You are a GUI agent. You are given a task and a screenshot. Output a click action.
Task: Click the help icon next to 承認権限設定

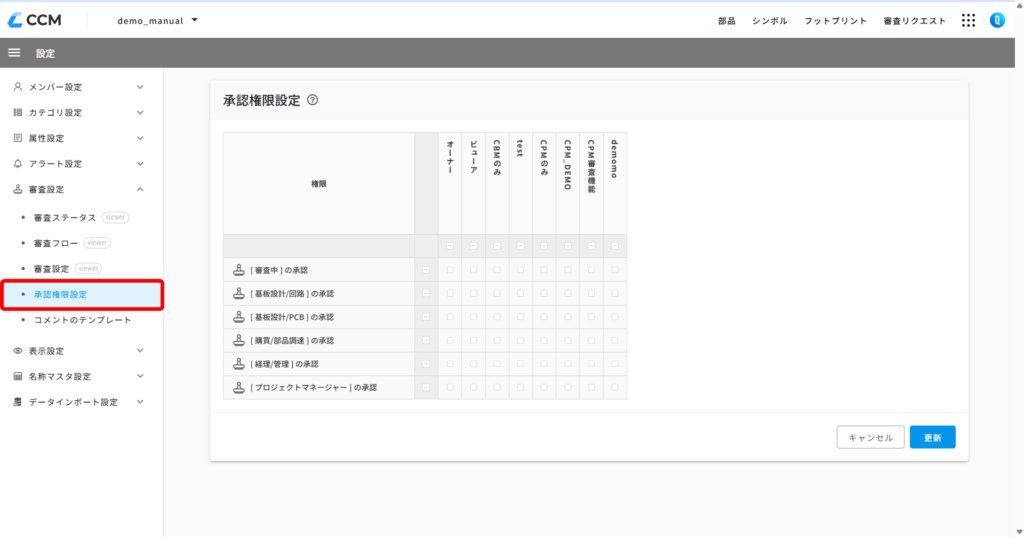pyautogui.click(x=313, y=100)
